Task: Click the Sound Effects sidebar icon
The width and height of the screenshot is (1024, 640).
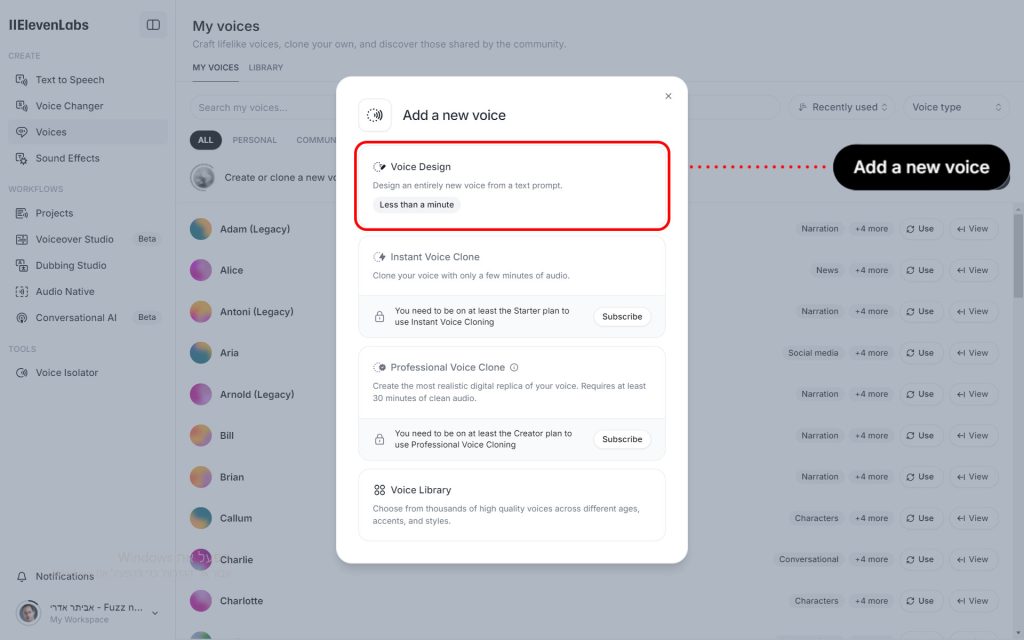Action: [x=22, y=158]
